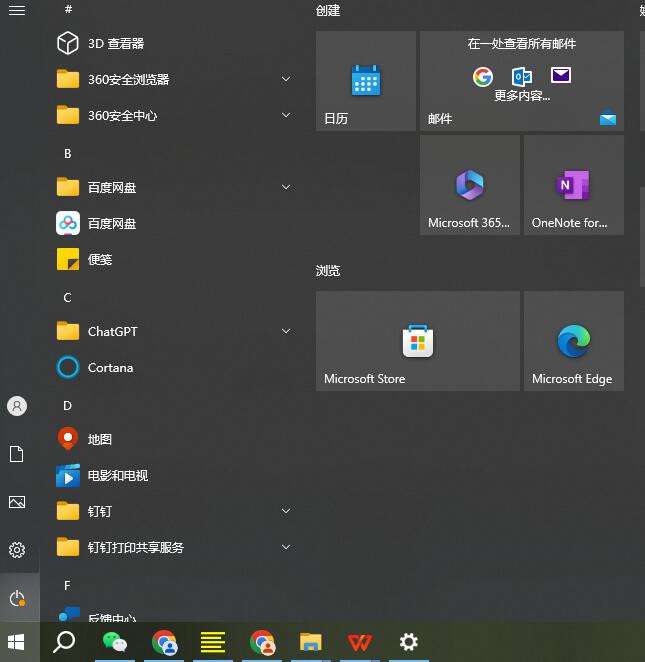Expand the 钉钉 folder chevron

coord(286,511)
